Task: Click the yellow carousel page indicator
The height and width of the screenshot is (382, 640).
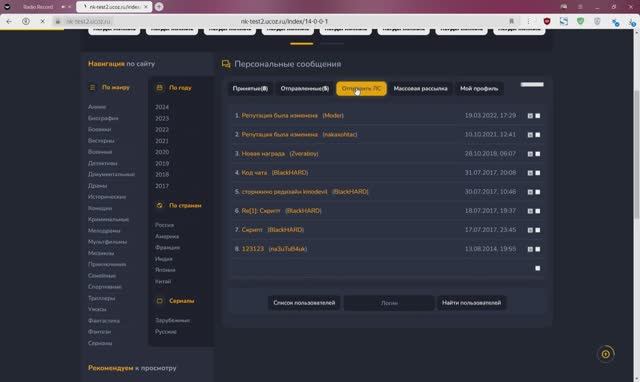Action: click(302, 43)
